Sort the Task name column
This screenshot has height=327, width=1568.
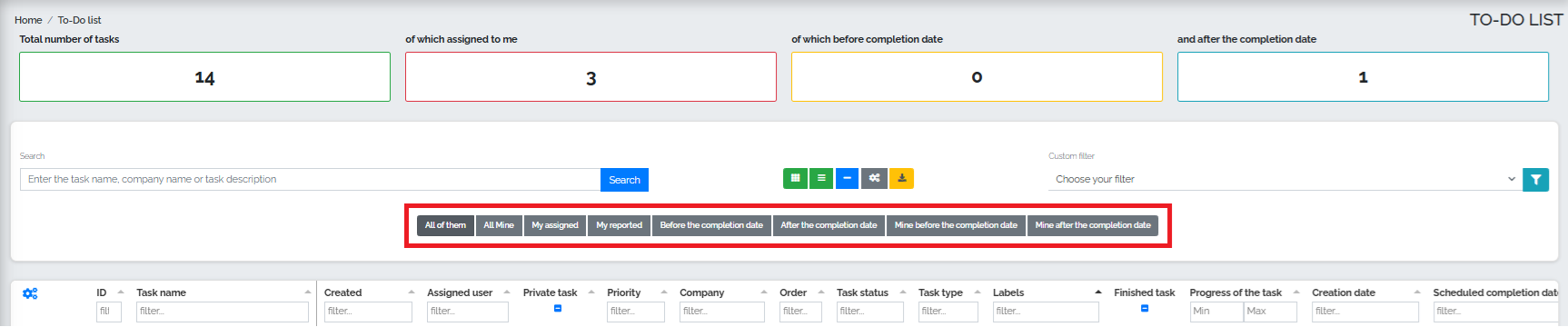point(308,292)
